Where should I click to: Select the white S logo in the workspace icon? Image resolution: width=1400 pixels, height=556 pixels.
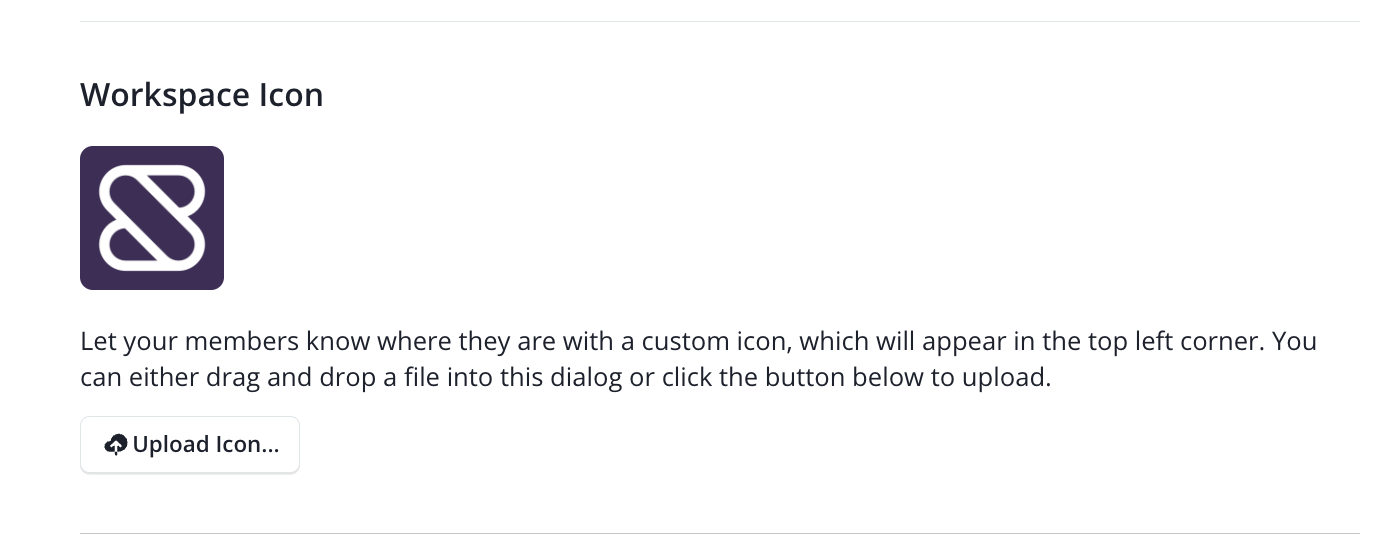click(152, 218)
